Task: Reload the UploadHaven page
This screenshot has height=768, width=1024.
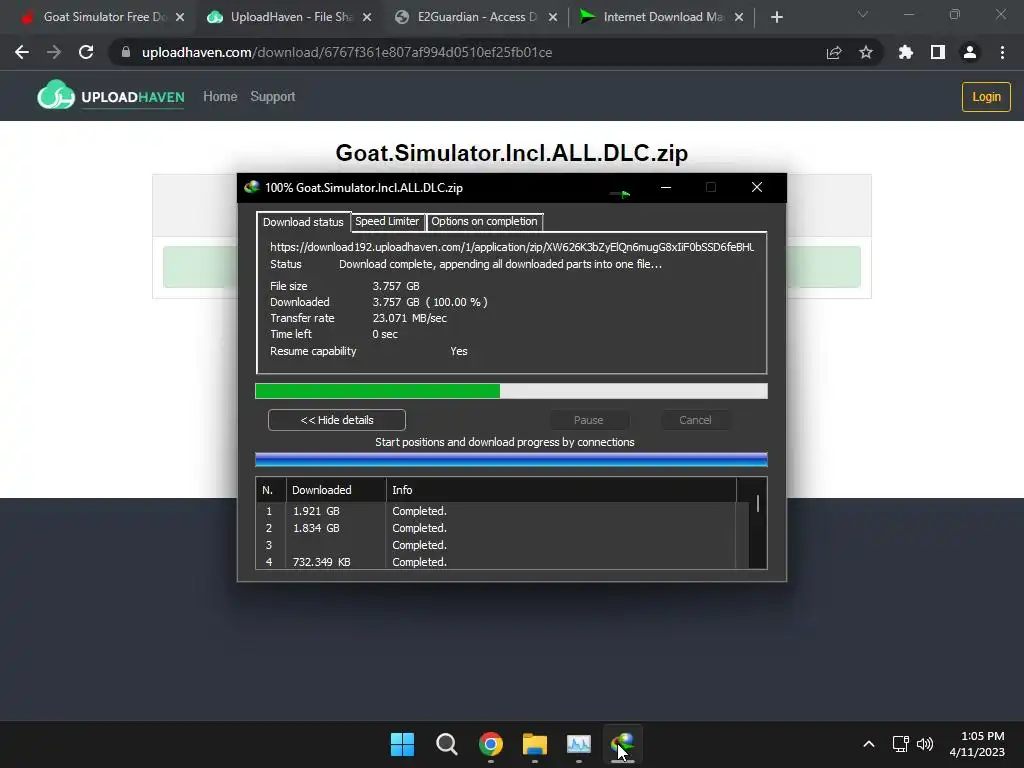Action: tap(86, 52)
